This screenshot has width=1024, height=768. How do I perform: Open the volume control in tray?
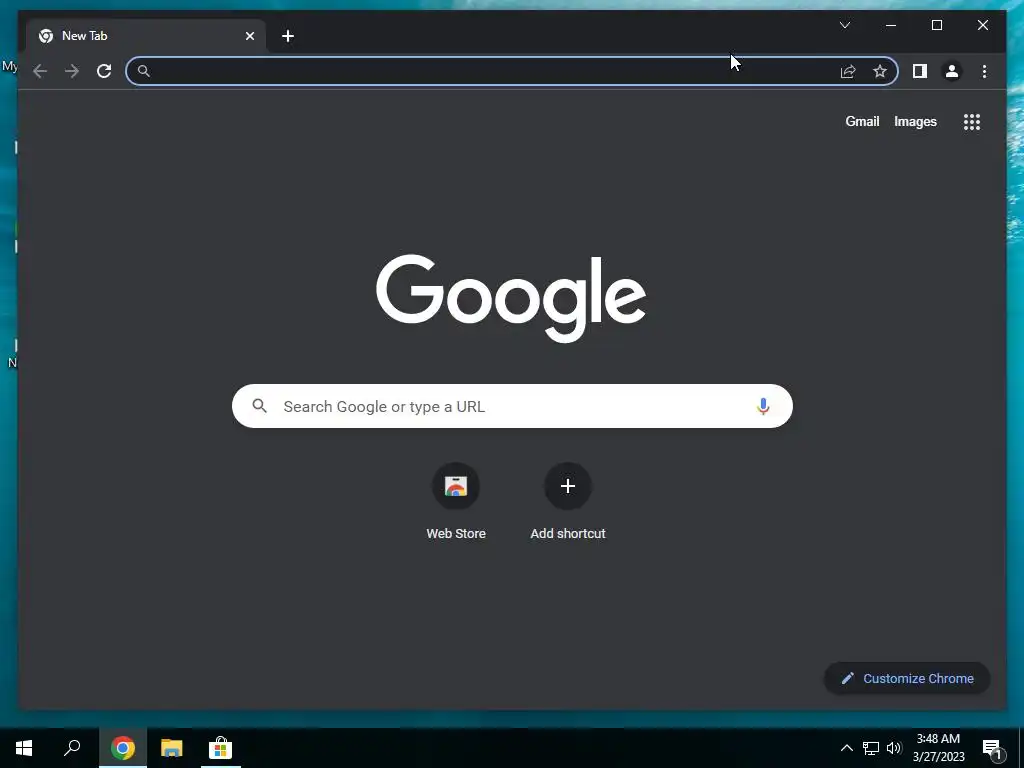pyautogui.click(x=894, y=748)
